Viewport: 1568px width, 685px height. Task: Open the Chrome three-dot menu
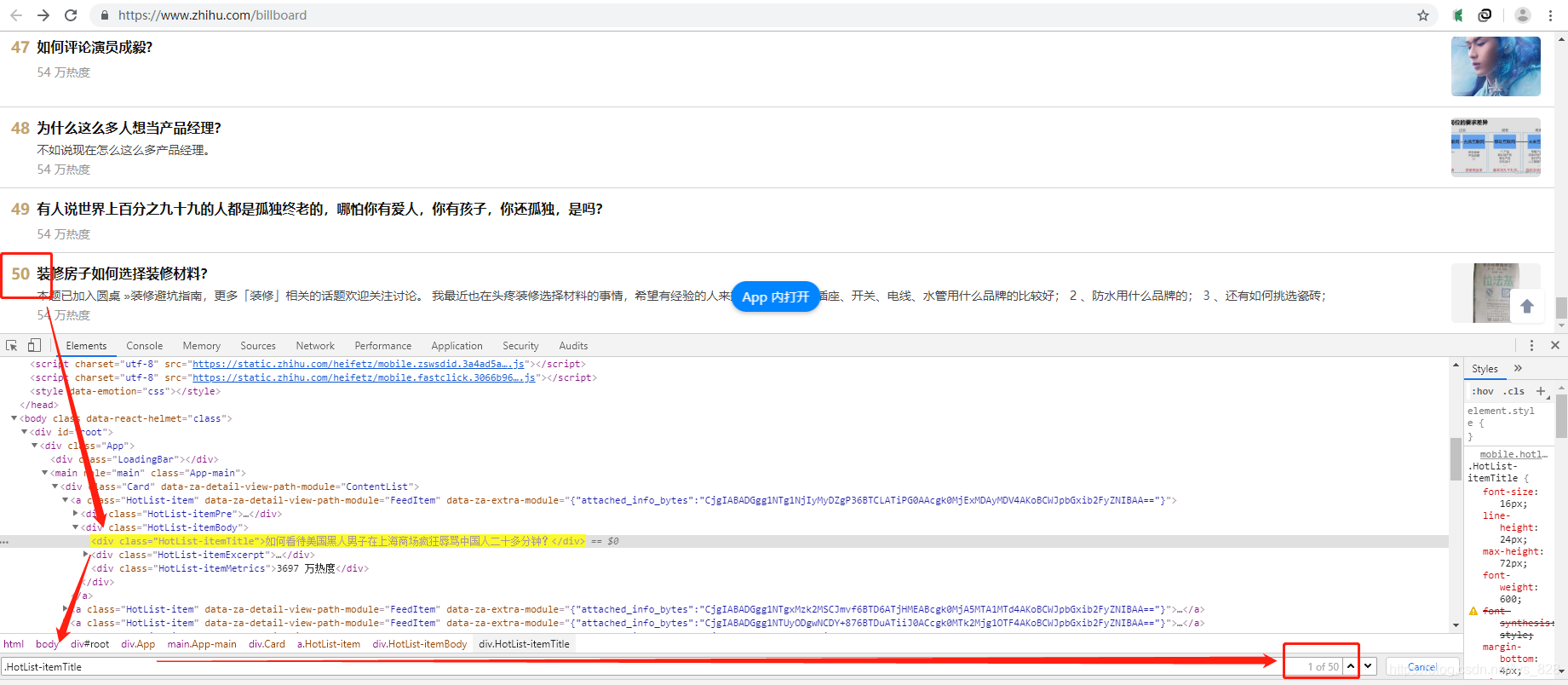click(x=1550, y=15)
